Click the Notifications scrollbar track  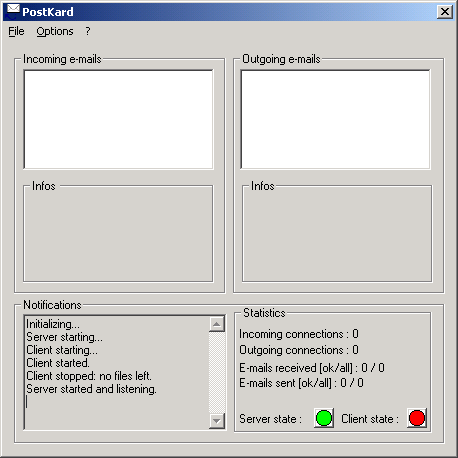coord(217,372)
